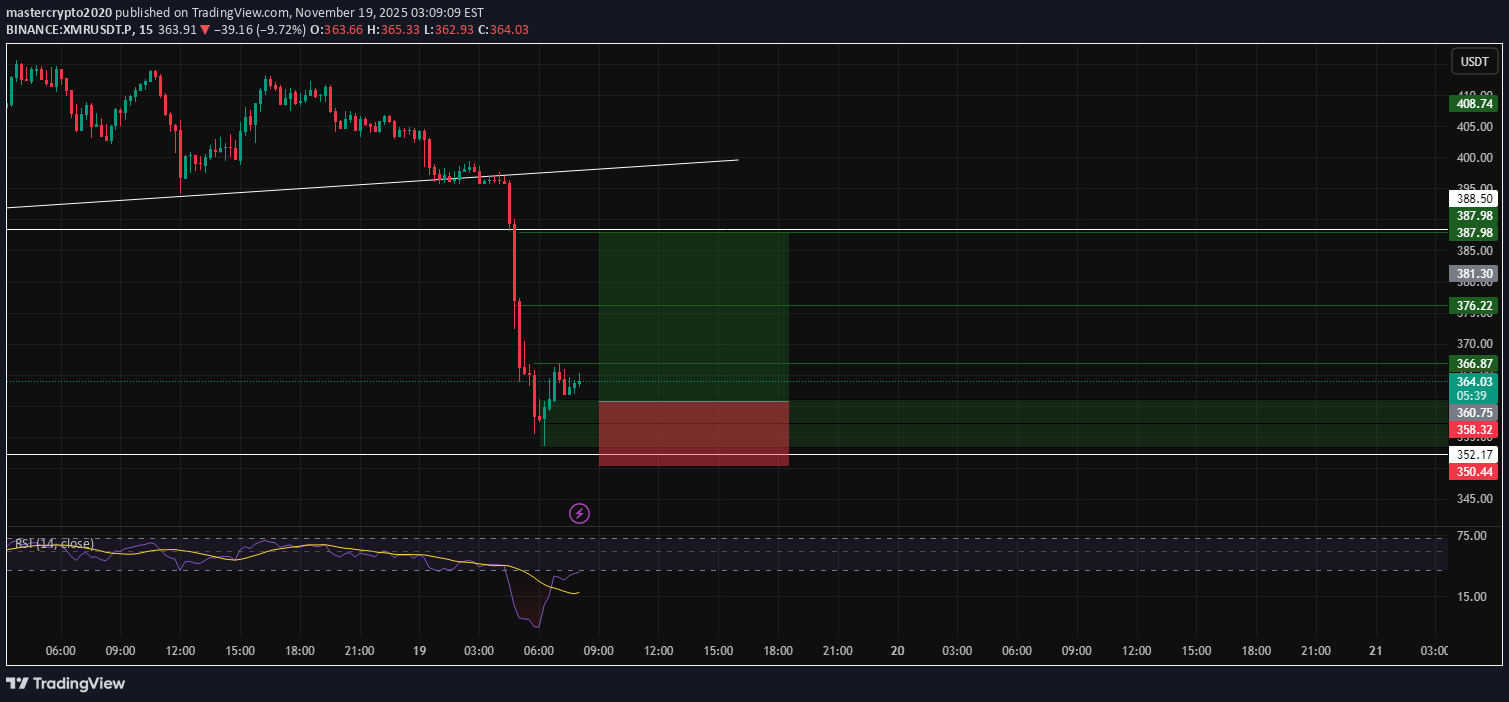The height and width of the screenshot is (702, 1509).
Task: Click the RSI (14, close) indicator label
Action: coord(52,543)
